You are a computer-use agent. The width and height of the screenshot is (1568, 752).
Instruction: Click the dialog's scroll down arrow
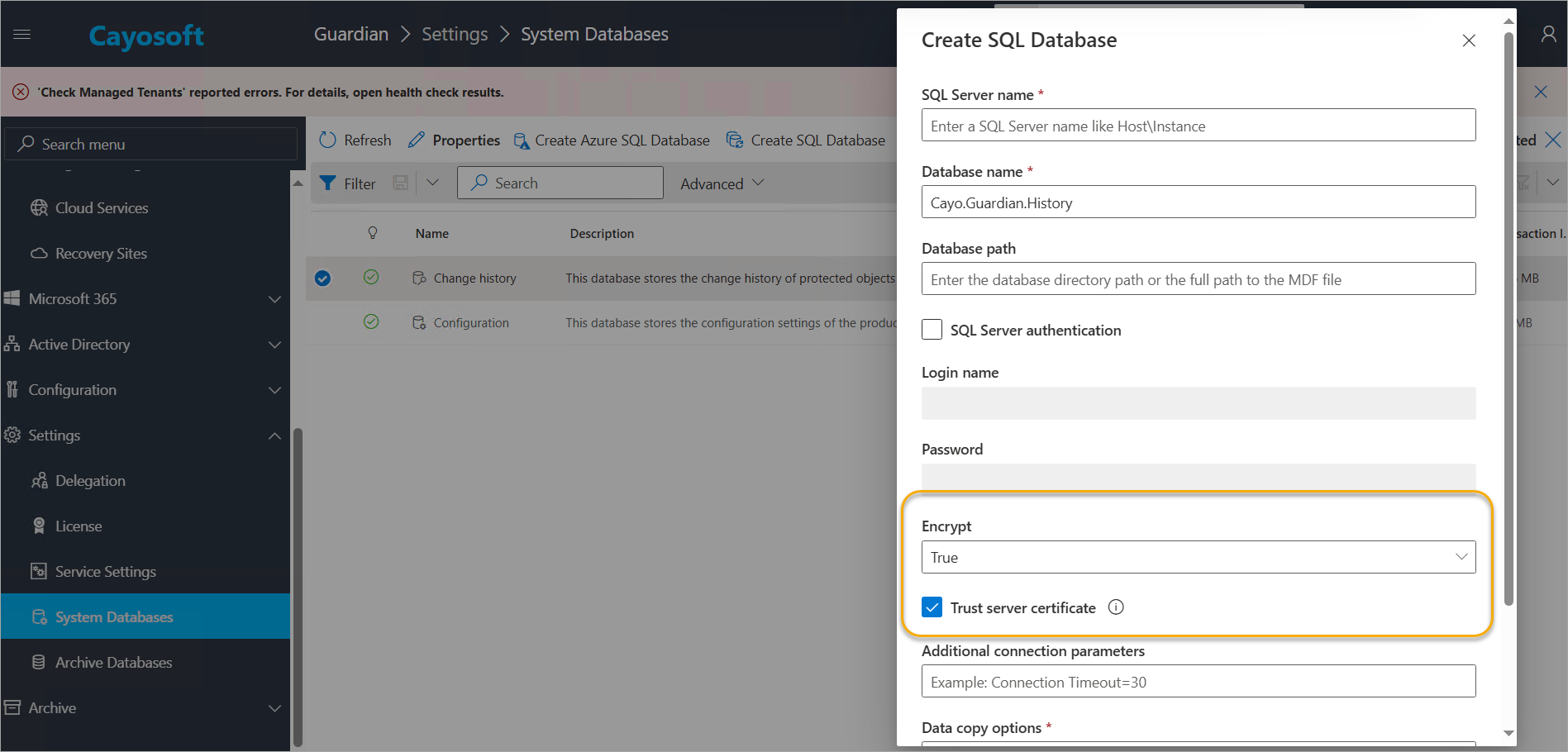click(1508, 733)
